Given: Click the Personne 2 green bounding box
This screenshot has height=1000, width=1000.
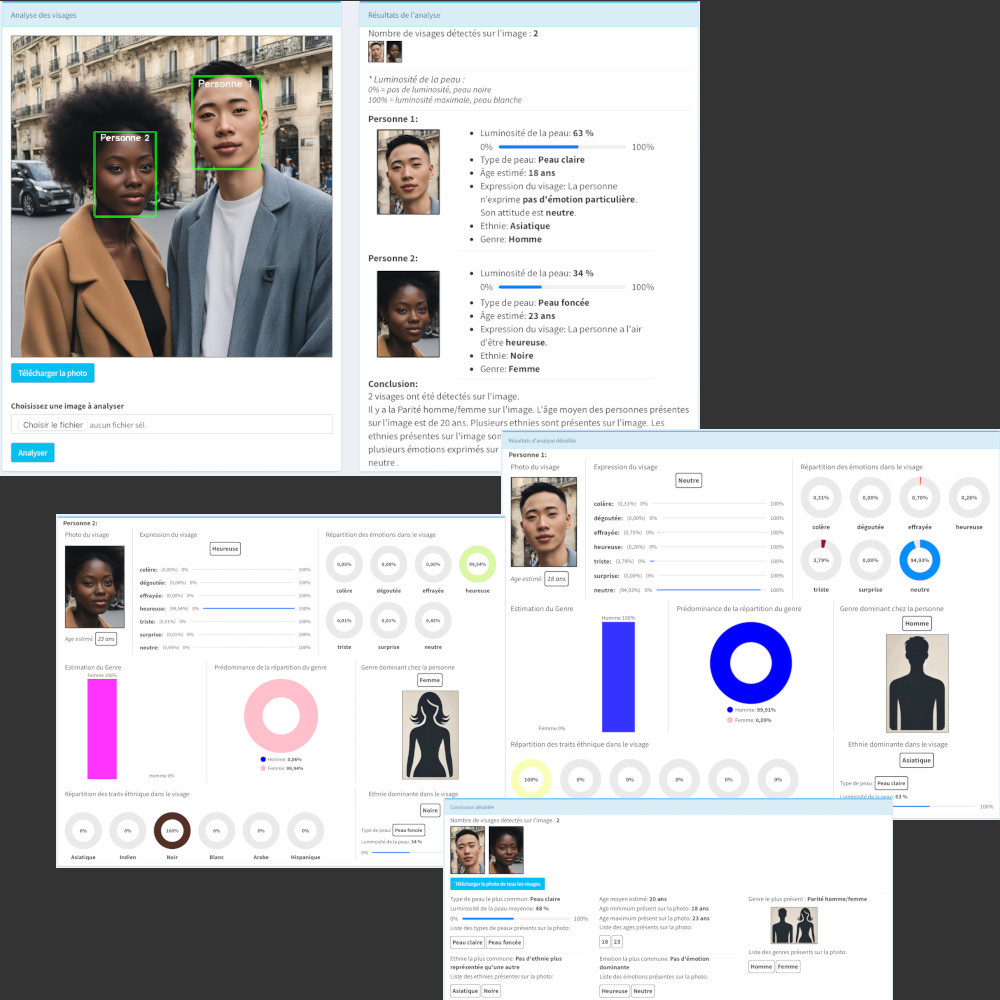Looking at the screenshot, I should pos(125,175).
